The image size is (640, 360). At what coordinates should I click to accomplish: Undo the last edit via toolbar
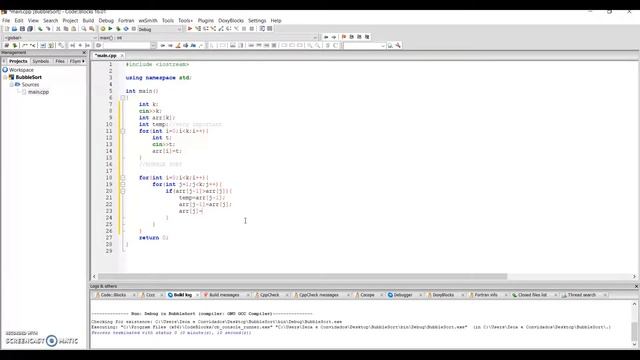pos(40,29)
